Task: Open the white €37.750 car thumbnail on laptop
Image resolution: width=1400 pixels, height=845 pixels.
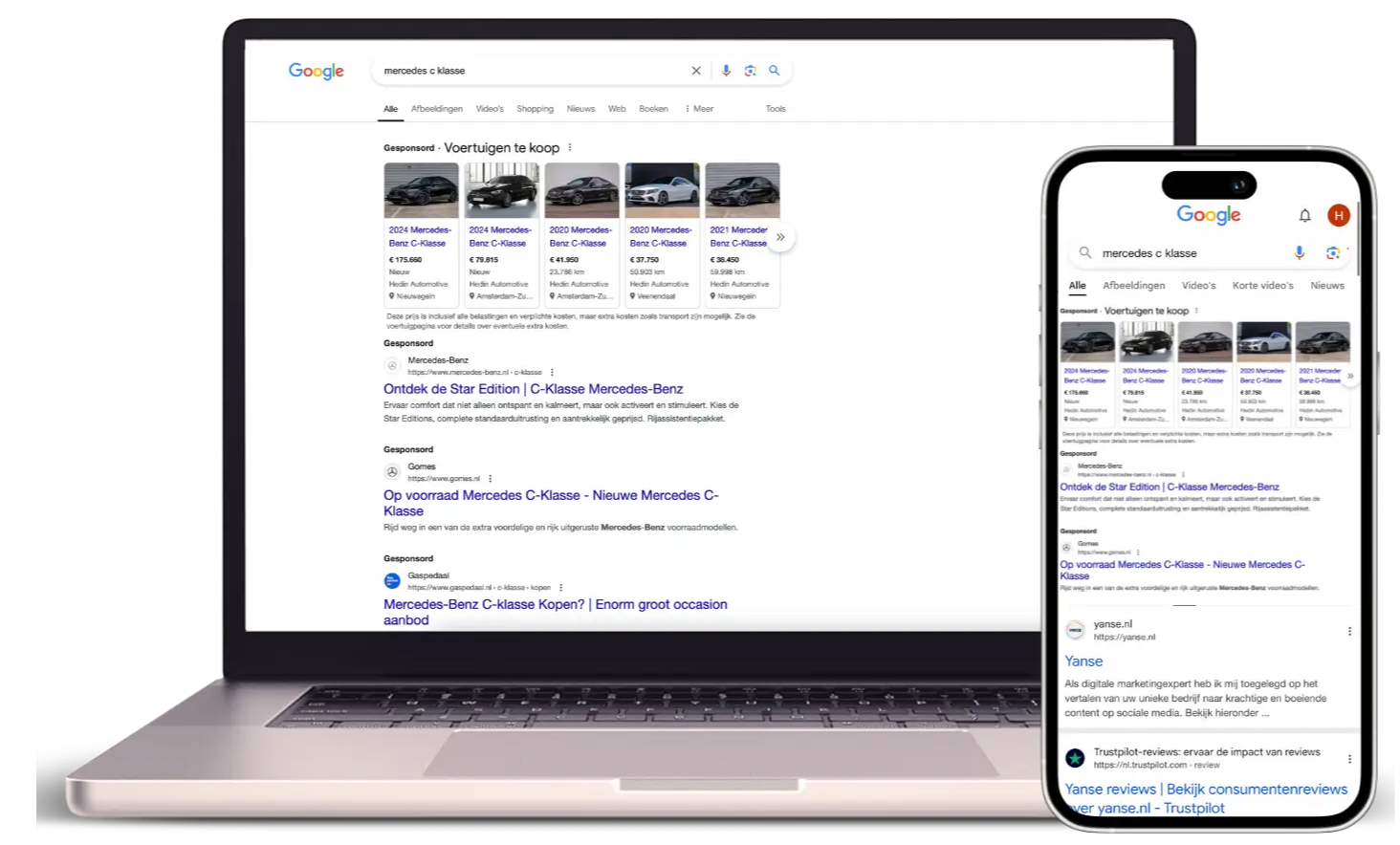Action: [663, 190]
